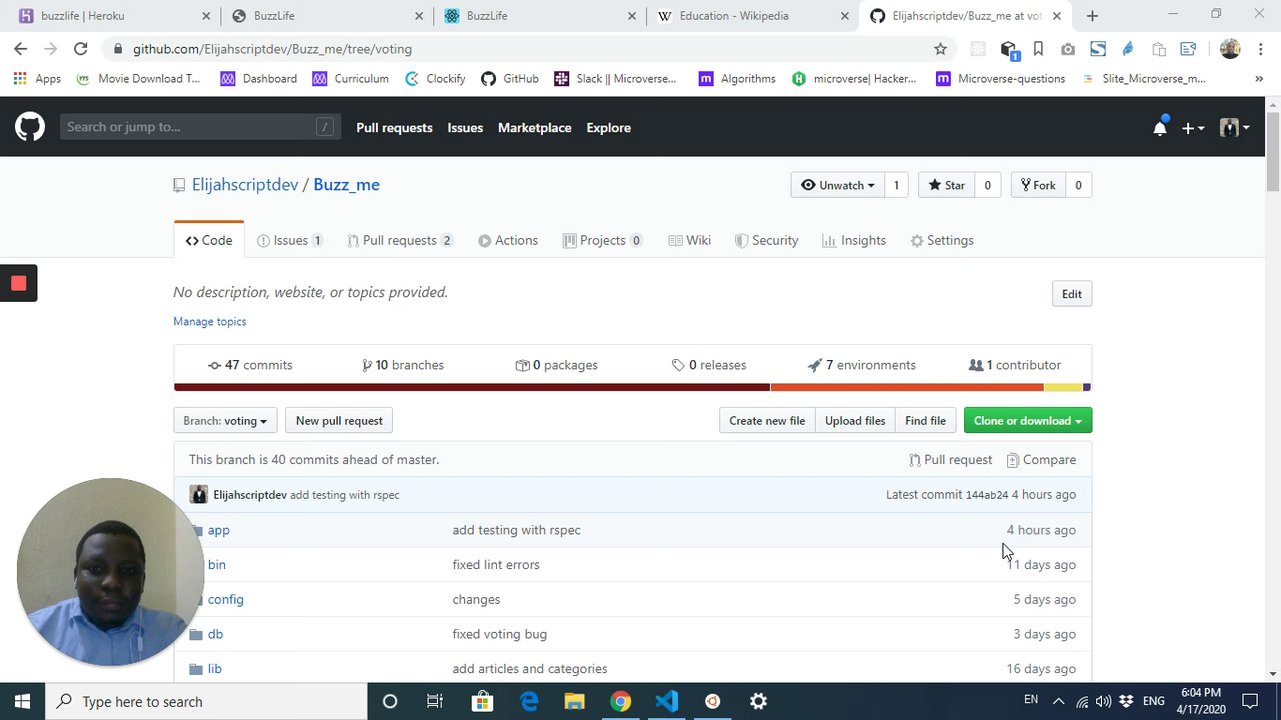Viewport: 1281px width, 720px height.
Task: Open the GitHub user avatar menu
Action: coord(1234,128)
